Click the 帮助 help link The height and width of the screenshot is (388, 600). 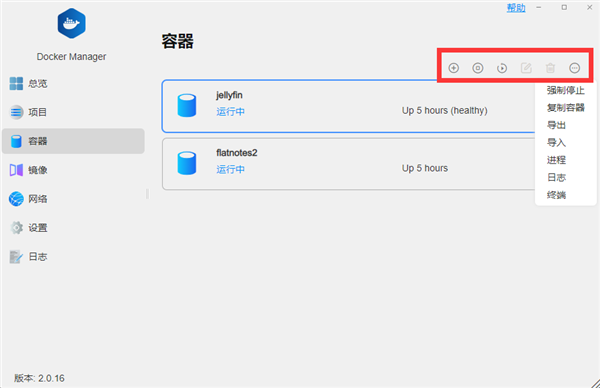click(516, 8)
